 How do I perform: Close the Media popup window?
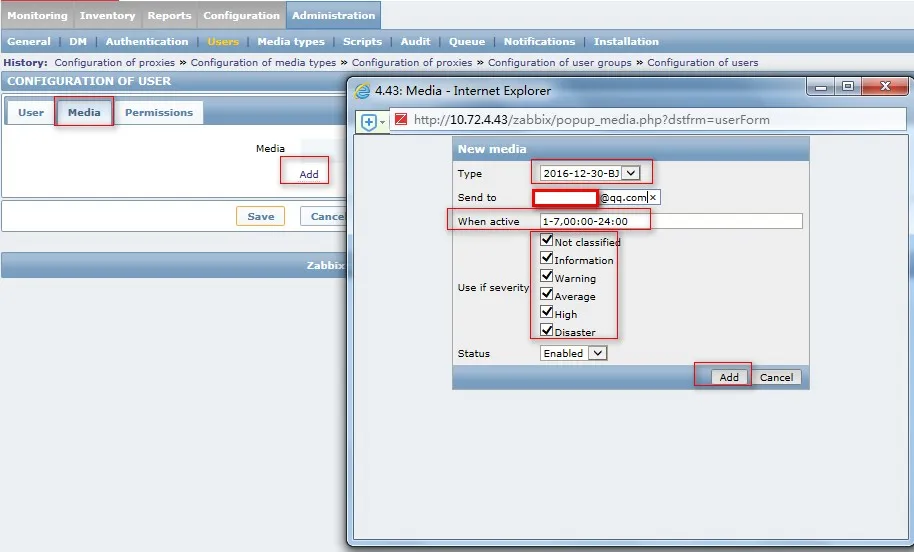click(x=885, y=86)
